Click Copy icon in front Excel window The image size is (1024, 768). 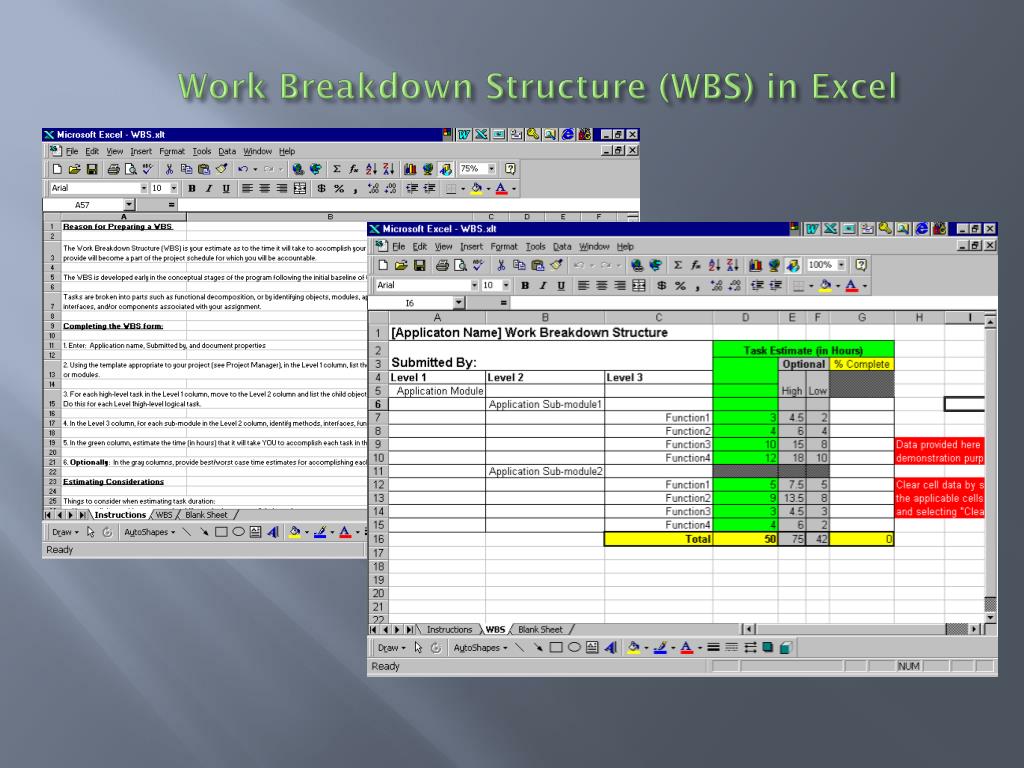coord(519,265)
